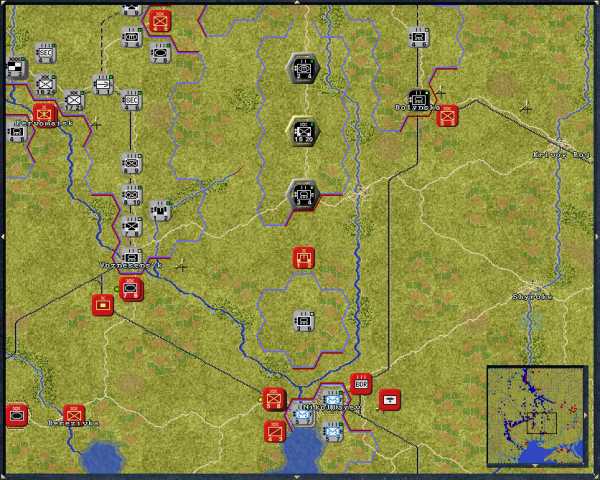Click the map scroll-left arrow on the left border
The image size is (600, 480).
(x=2, y=237)
